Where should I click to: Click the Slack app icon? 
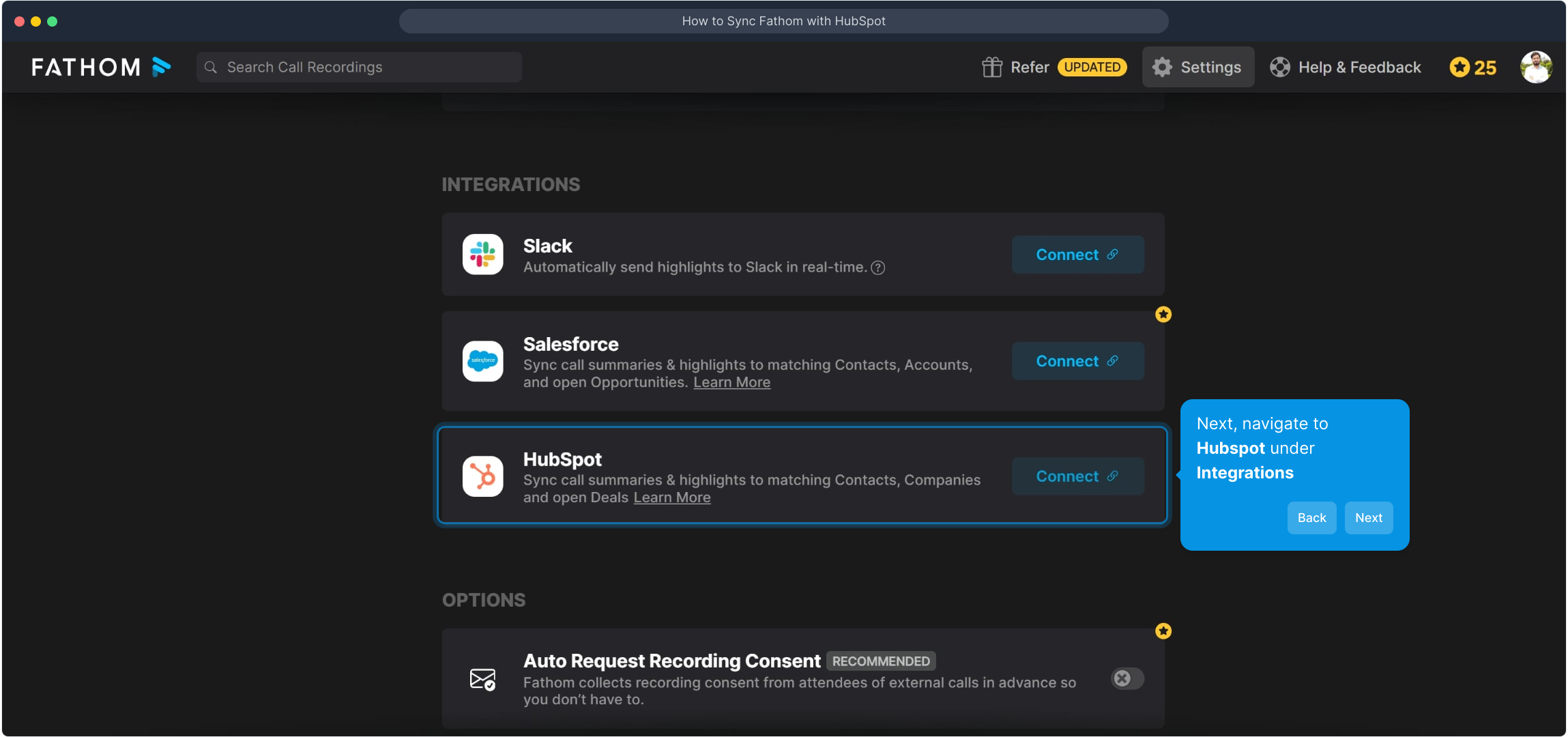coord(483,255)
